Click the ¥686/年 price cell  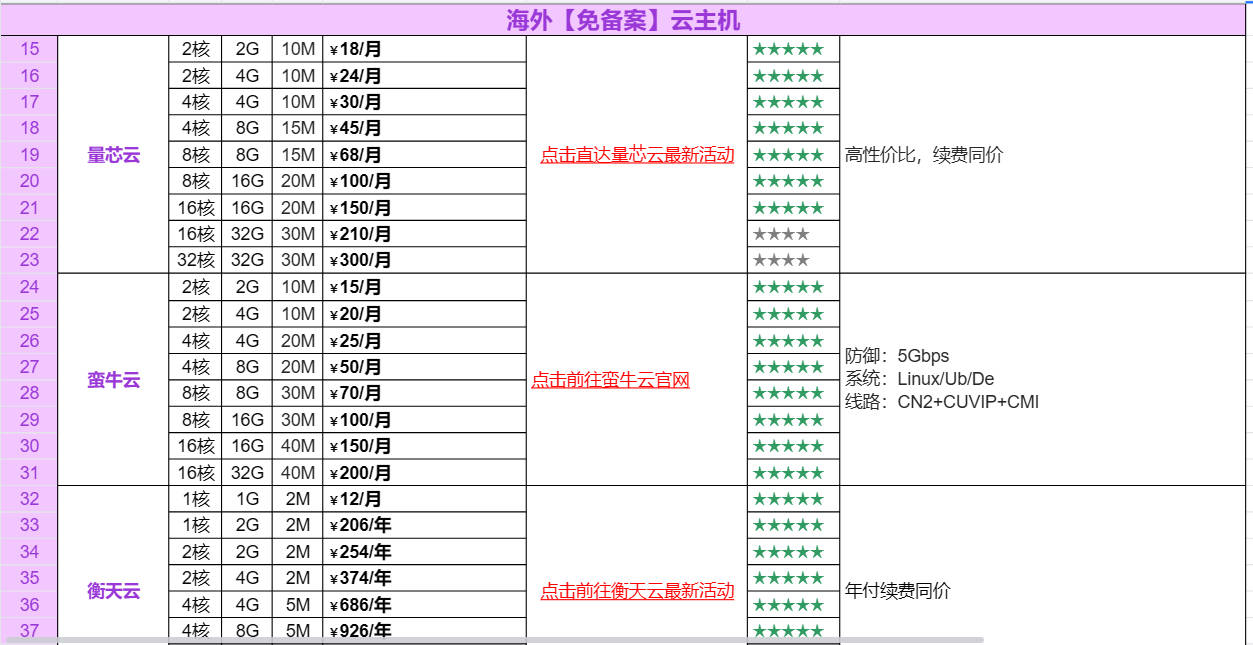tap(424, 604)
